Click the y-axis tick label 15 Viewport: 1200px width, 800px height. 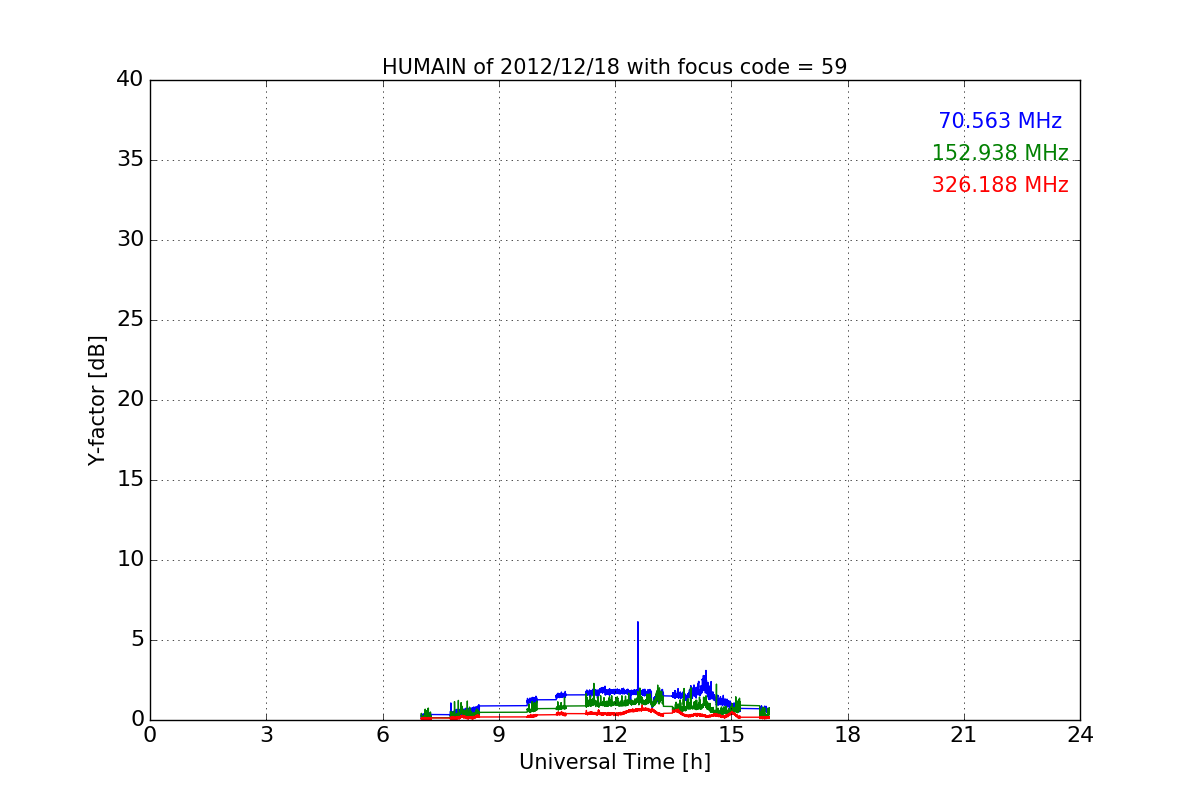tap(130, 480)
